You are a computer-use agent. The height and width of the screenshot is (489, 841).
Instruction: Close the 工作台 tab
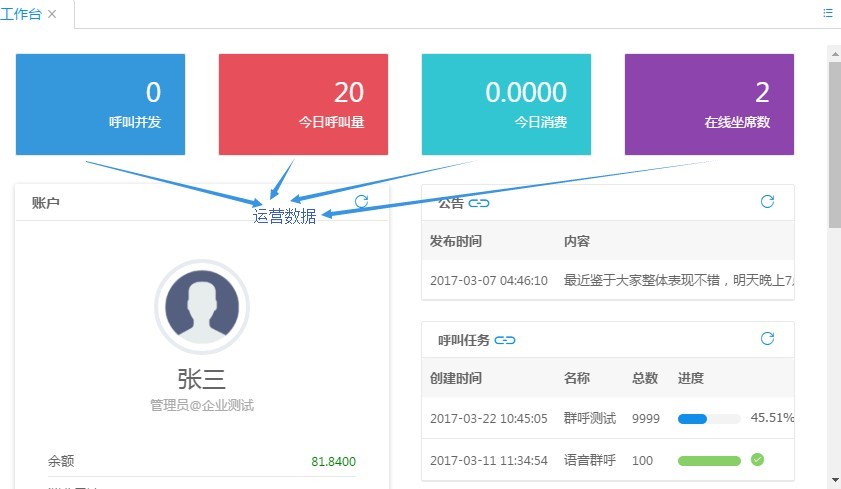coord(52,14)
